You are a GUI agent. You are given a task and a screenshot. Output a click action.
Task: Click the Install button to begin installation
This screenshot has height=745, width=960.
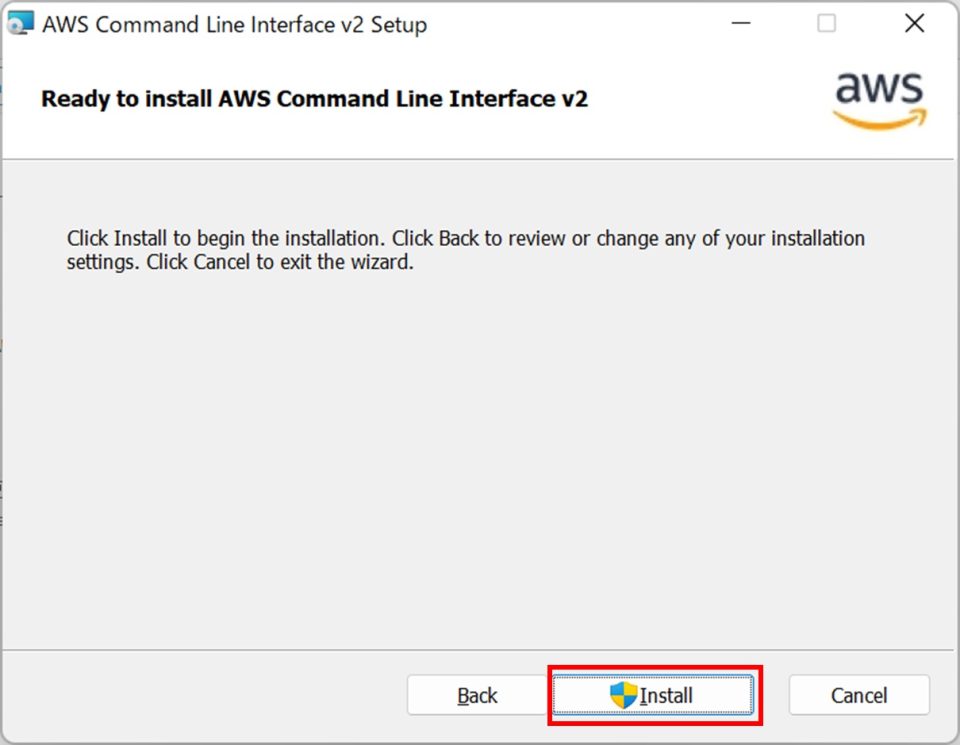(x=653, y=696)
